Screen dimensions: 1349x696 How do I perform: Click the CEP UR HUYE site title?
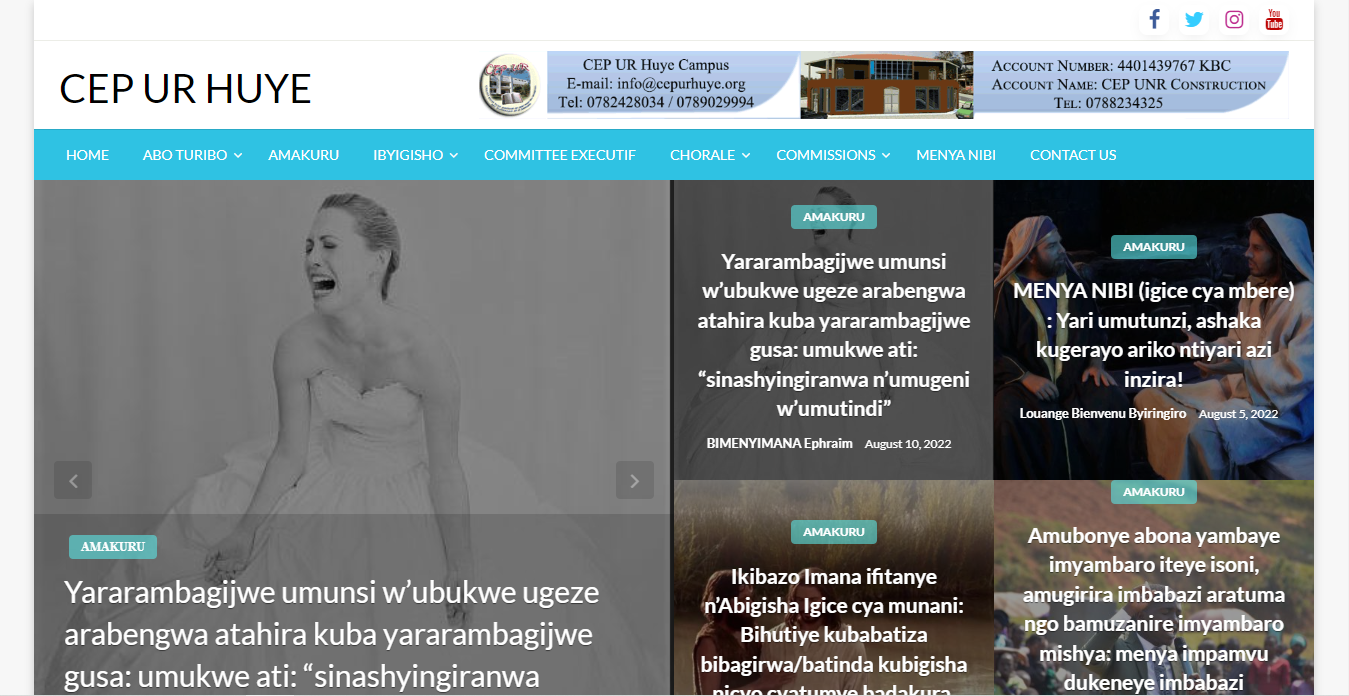185,88
